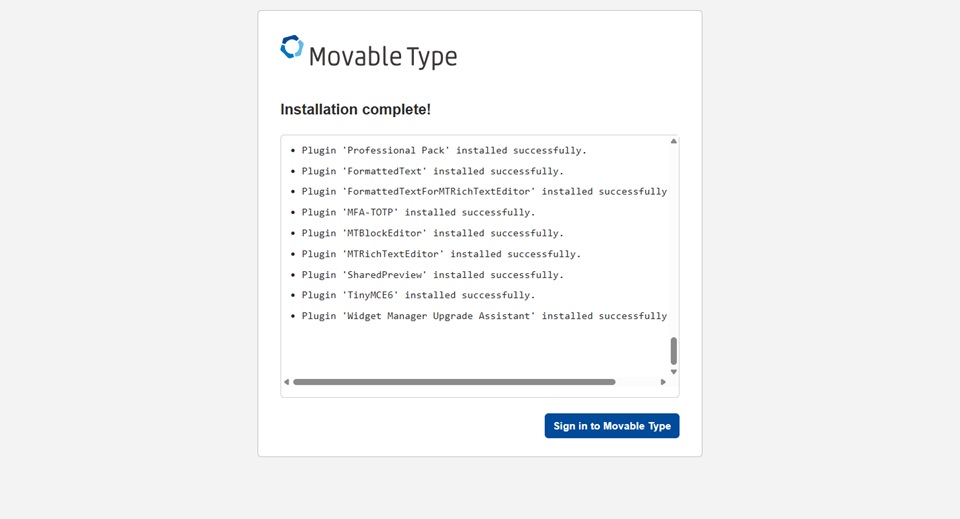This screenshot has width=960, height=519.
Task: Click the 'FormattedTextForMTRichTextEditor' log entry
Action: coord(484,192)
